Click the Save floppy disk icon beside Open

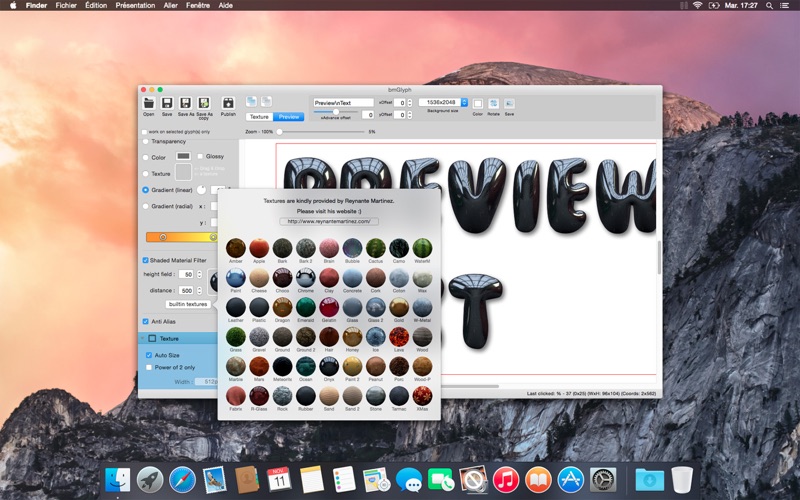click(167, 103)
